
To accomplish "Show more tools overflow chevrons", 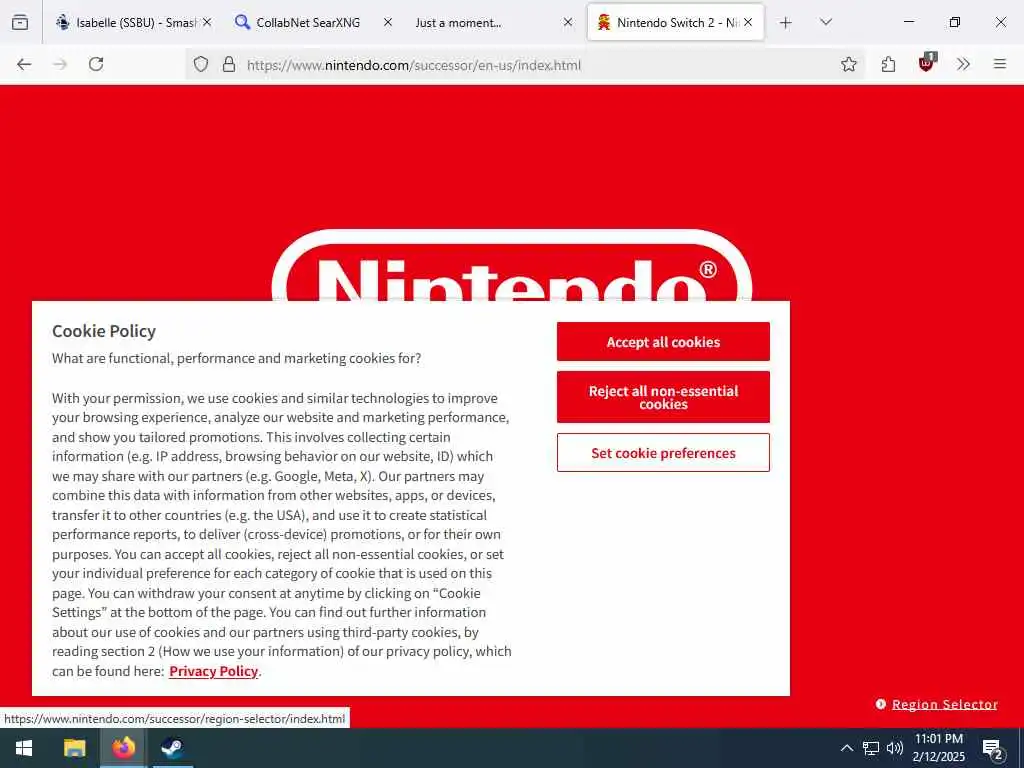I will pos(963,64).
